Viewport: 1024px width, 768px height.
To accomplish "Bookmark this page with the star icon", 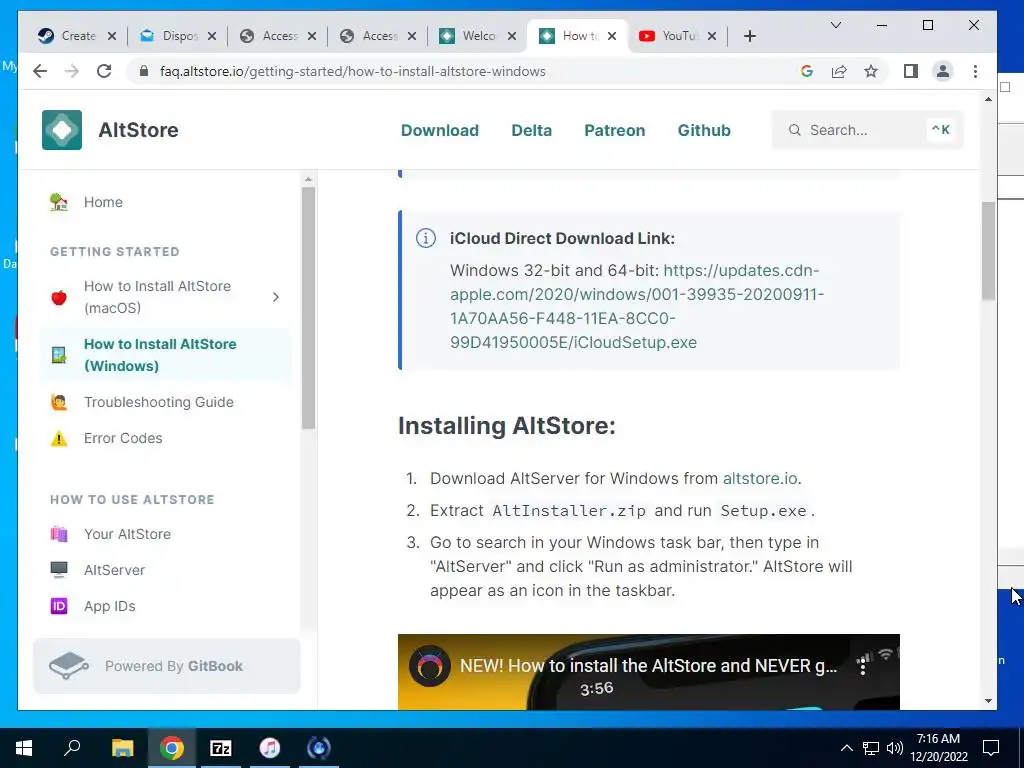I will tap(871, 71).
